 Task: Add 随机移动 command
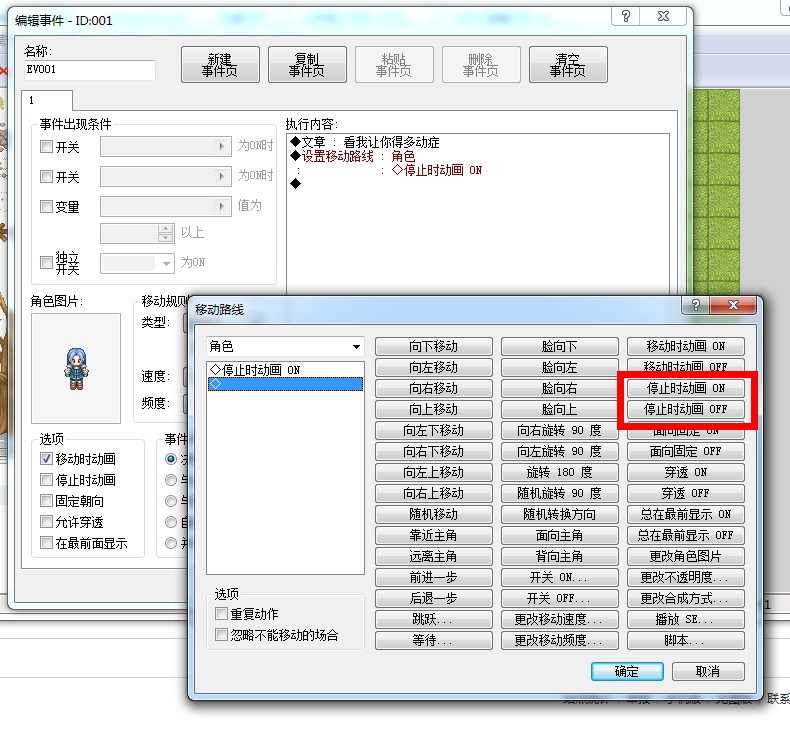pos(433,514)
